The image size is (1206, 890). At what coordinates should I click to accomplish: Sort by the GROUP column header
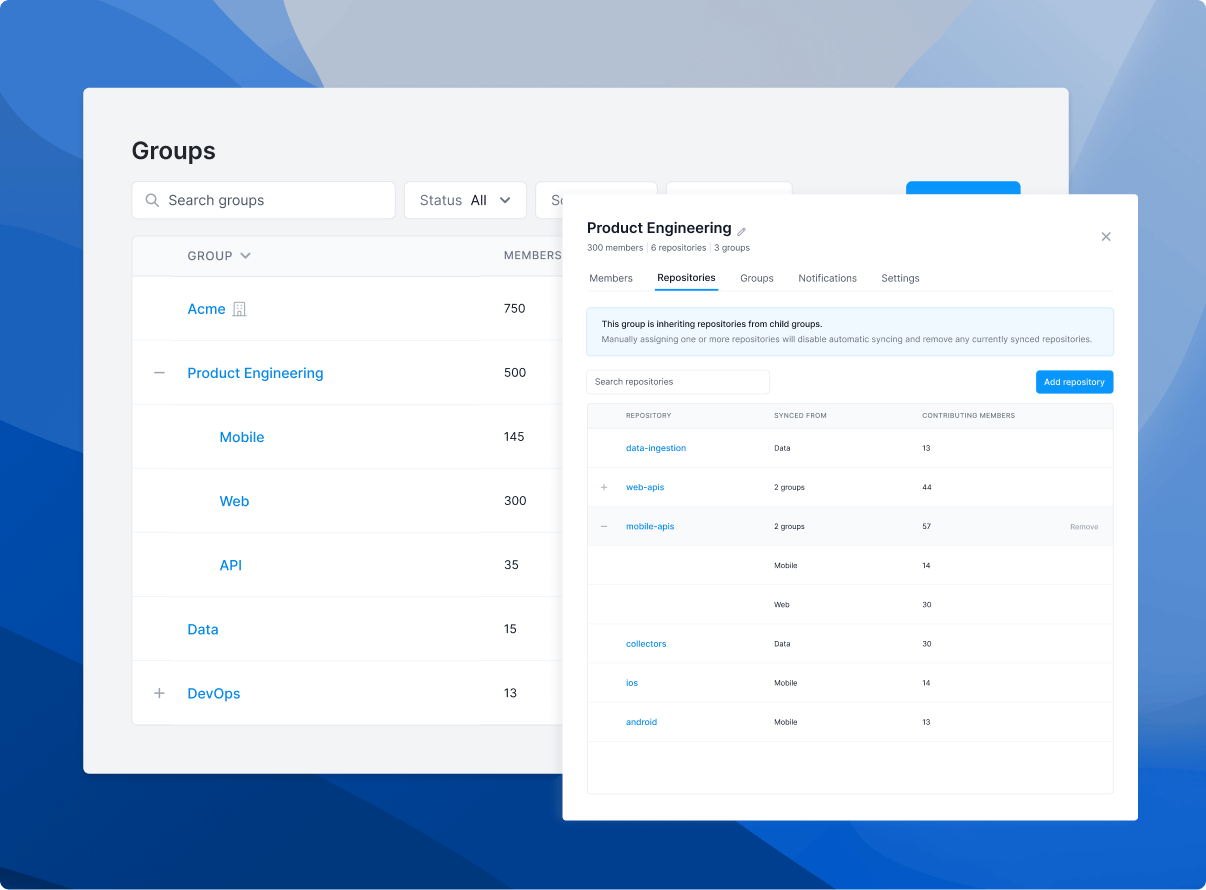tap(218, 256)
